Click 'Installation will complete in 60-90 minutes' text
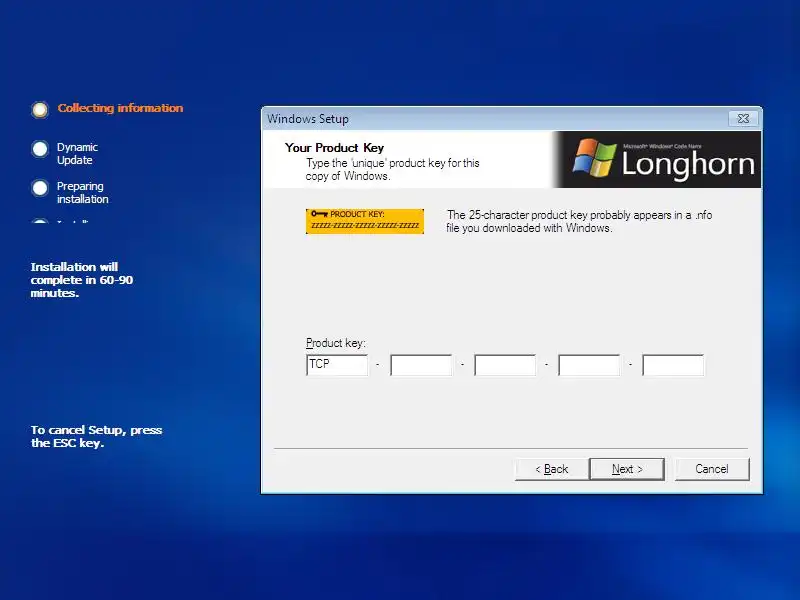This screenshot has width=800, height=600. [82, 280]
